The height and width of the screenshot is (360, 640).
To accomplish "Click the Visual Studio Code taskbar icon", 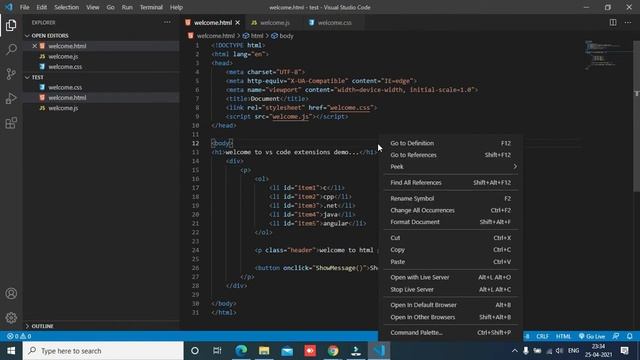I will tap(379, 351).
